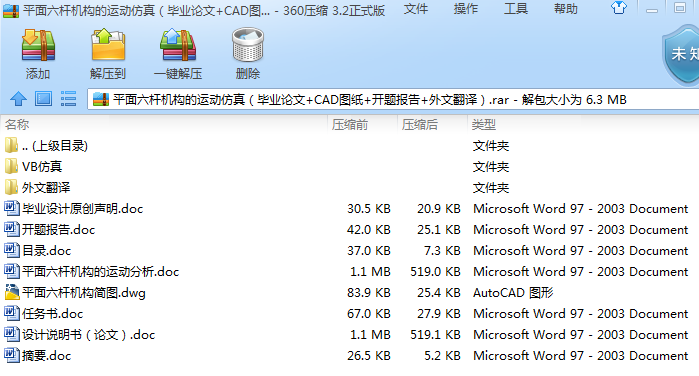Click Word icon of 目录.doc
The width and height of the screenshot is (699, 376).
coord(12,250)
